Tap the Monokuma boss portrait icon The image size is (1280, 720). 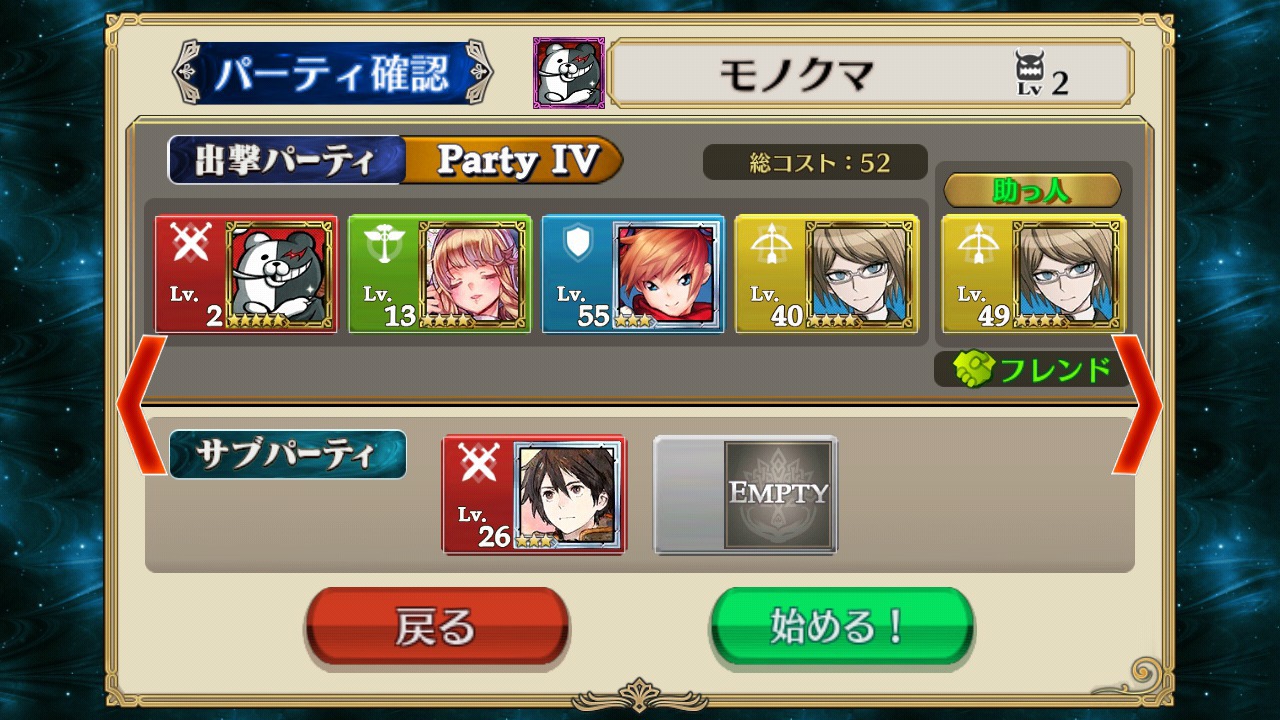click(x=569, y=73)
